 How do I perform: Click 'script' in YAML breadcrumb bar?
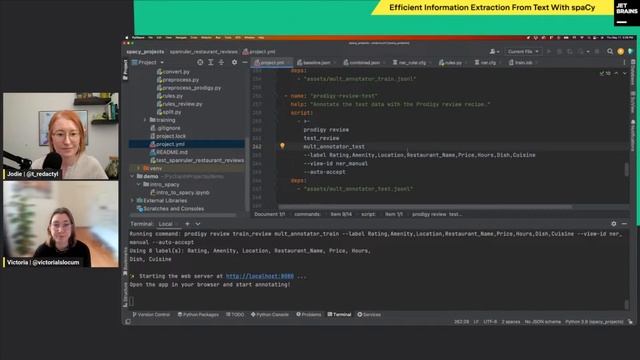pos(368,214)
